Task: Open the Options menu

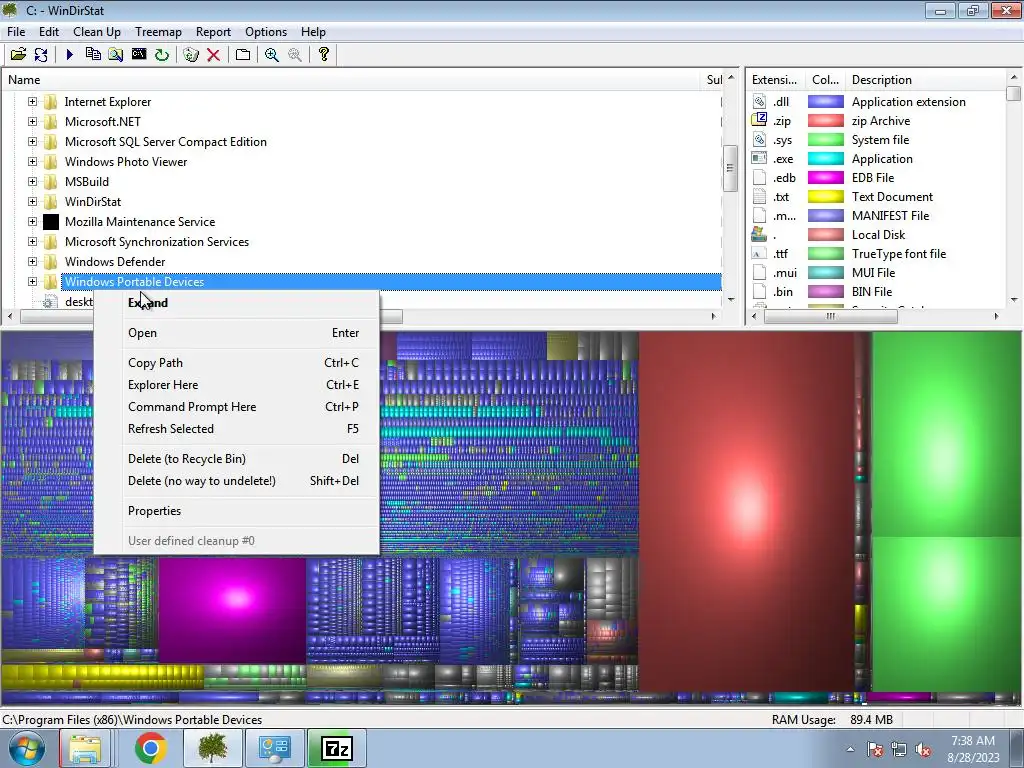Action: pos(266,32)
